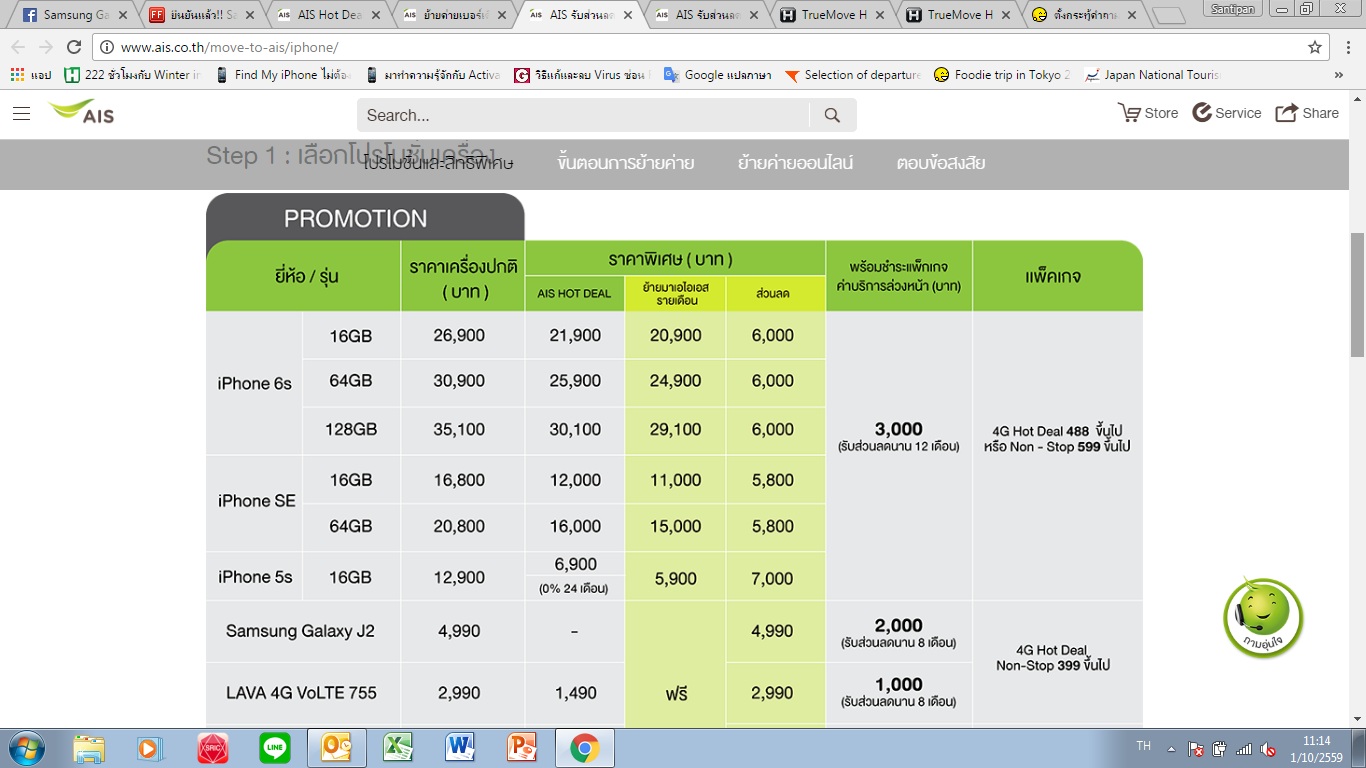Open a new browser tab
This screenshot has height=768, width=1366.
click(x=1168, y=15)
